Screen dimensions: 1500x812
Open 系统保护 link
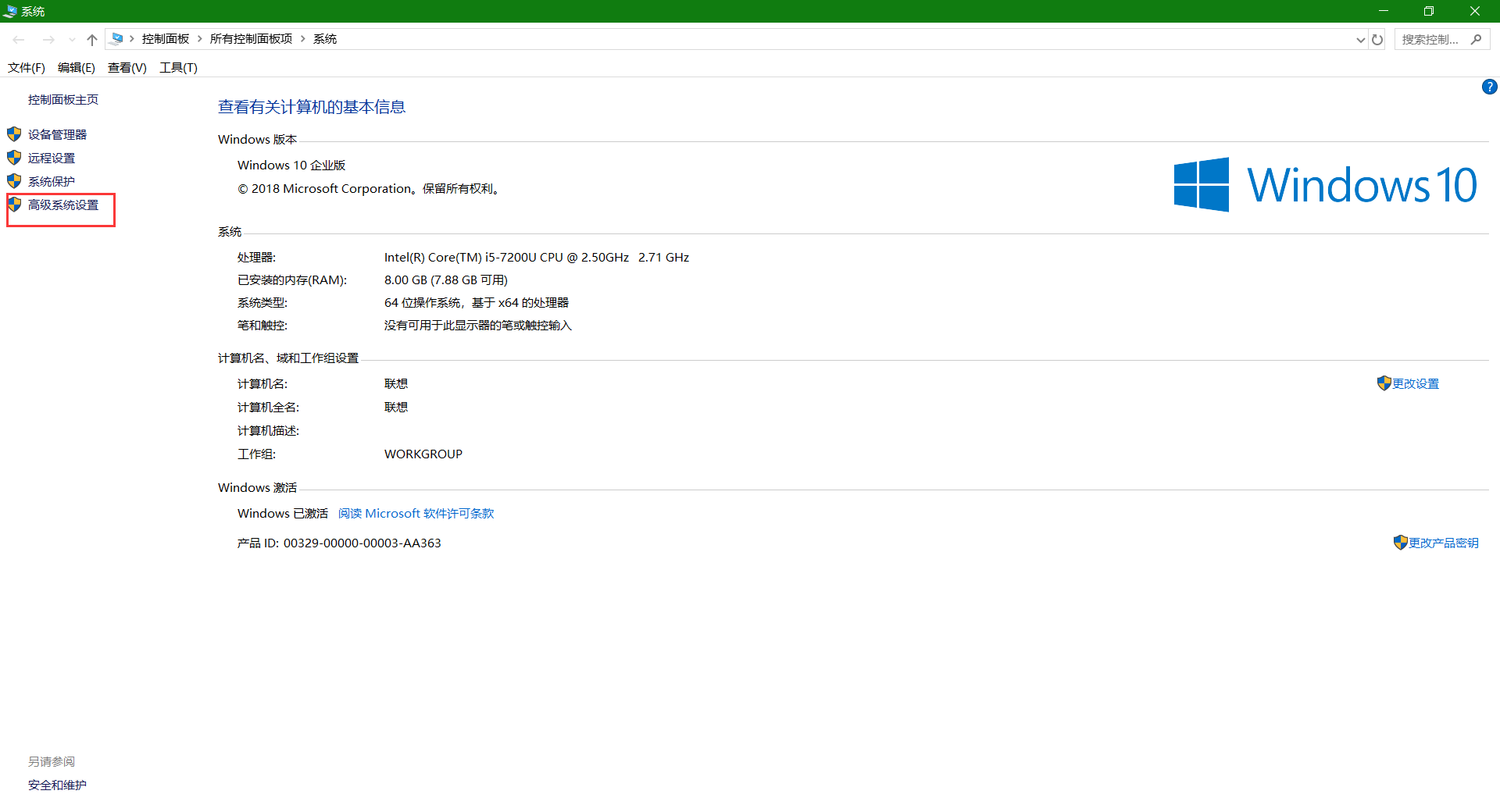point(52,181)
